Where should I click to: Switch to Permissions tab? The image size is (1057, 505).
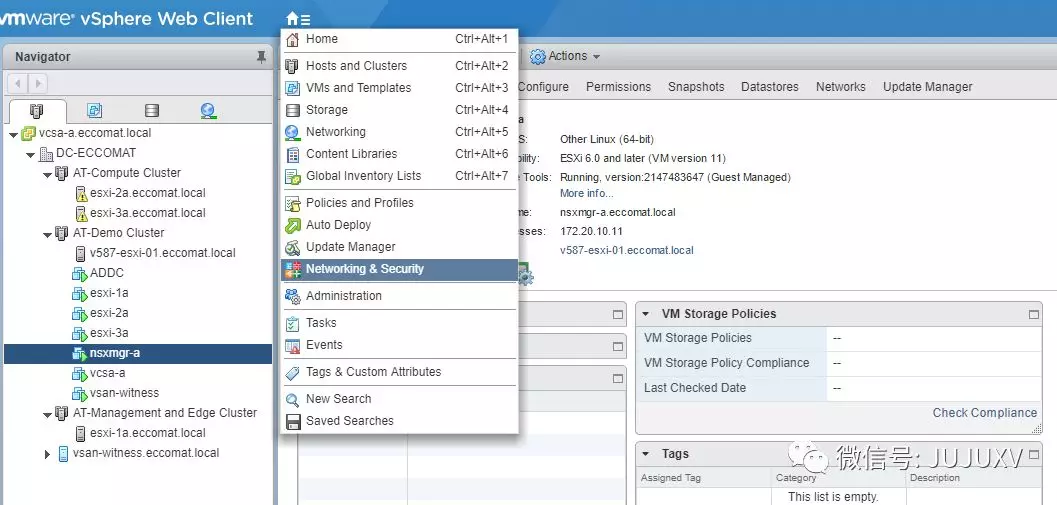tap(618, 87)
